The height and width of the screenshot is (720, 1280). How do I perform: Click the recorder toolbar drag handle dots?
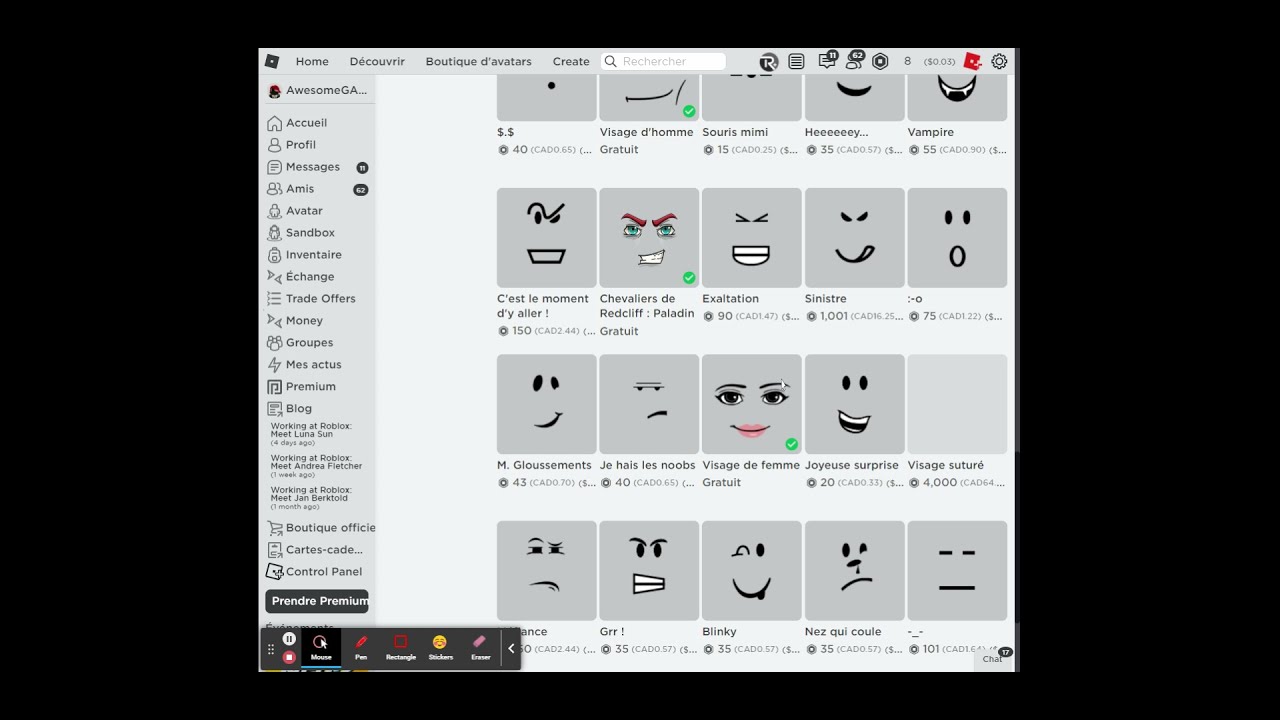[271, 649]
